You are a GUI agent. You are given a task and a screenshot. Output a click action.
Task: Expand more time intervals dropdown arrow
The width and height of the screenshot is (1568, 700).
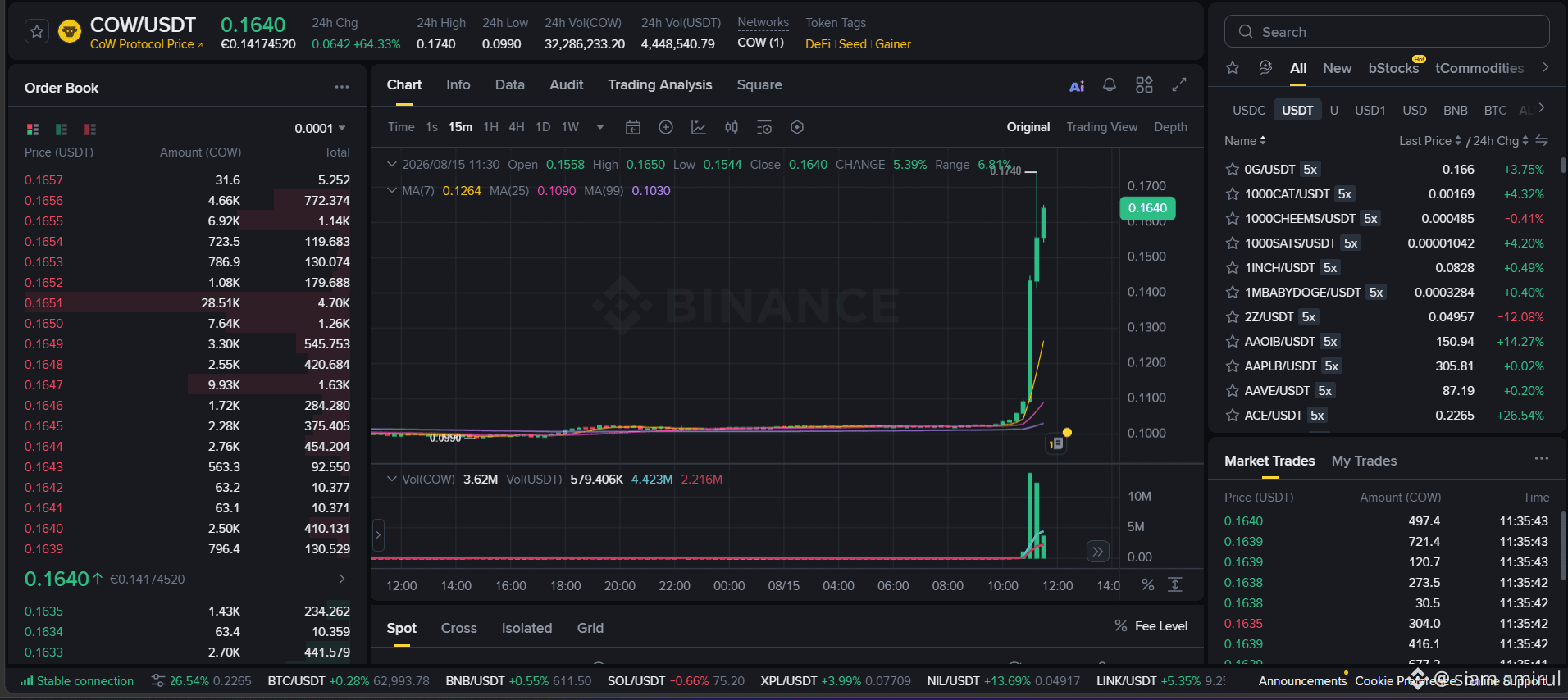click(x=600, y=127)
